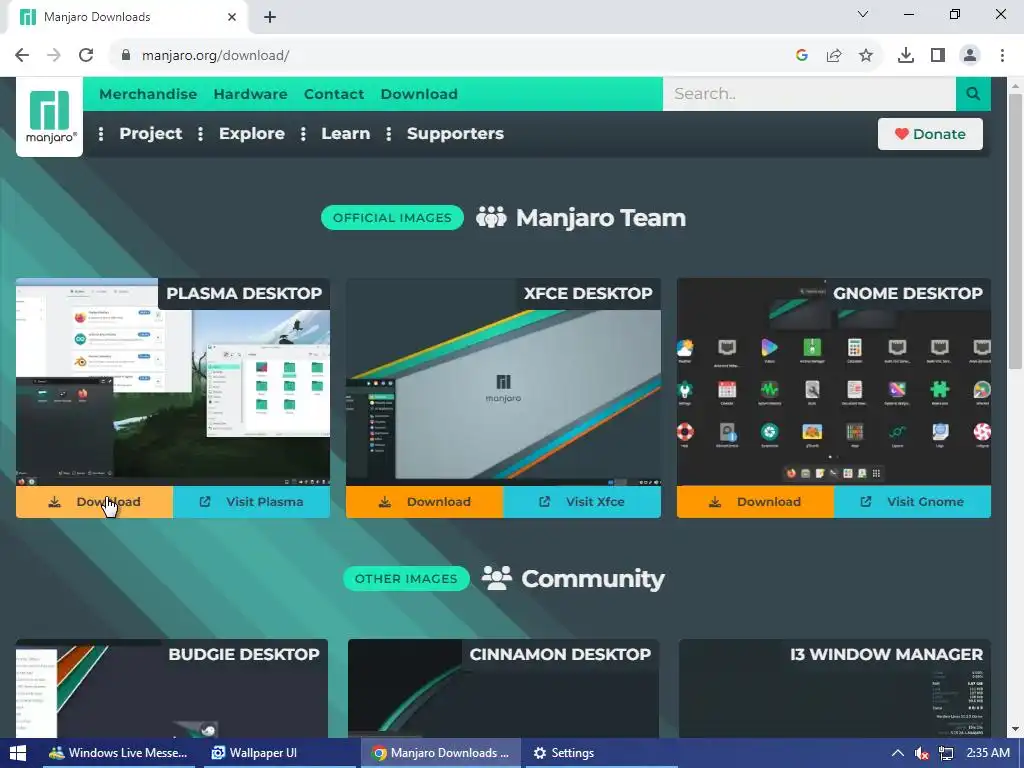Click the search magnifier button
This screenshot has height=768, width=1024.
[x=973, y=94]
